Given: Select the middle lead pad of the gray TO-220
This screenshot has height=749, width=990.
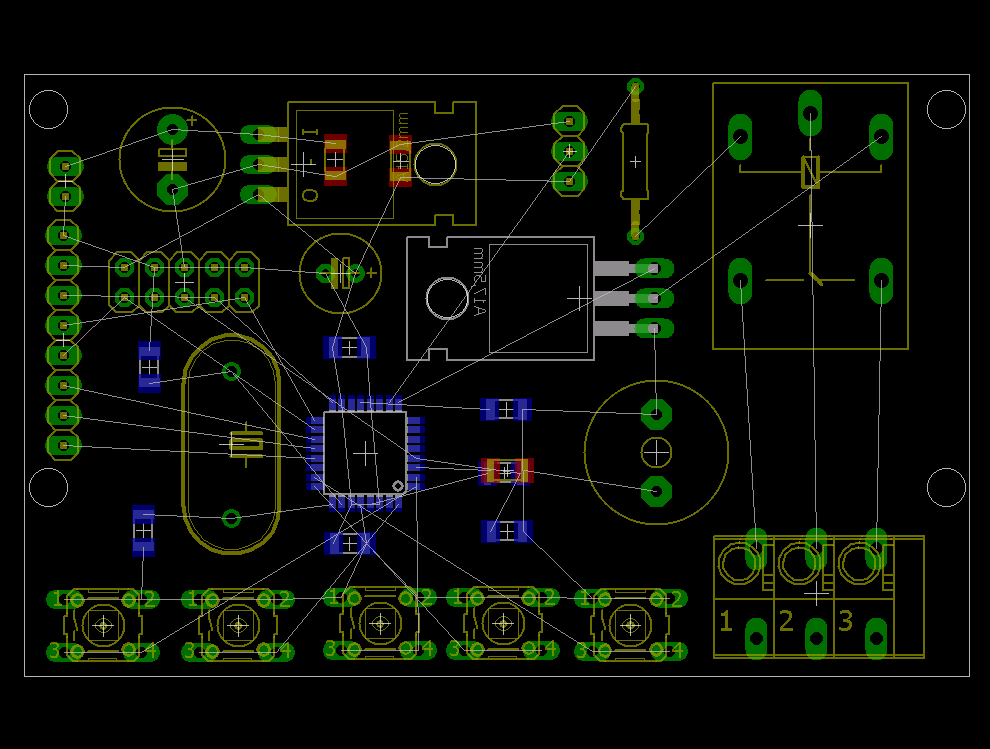Looking at the screenshot, I should 654,298.
